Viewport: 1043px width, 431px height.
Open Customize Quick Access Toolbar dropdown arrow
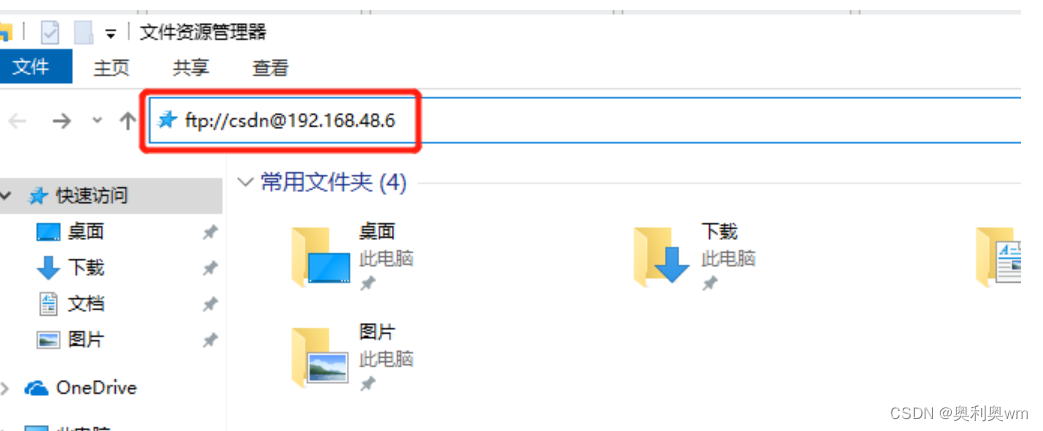pyautogui.click(x=110, y=34)
